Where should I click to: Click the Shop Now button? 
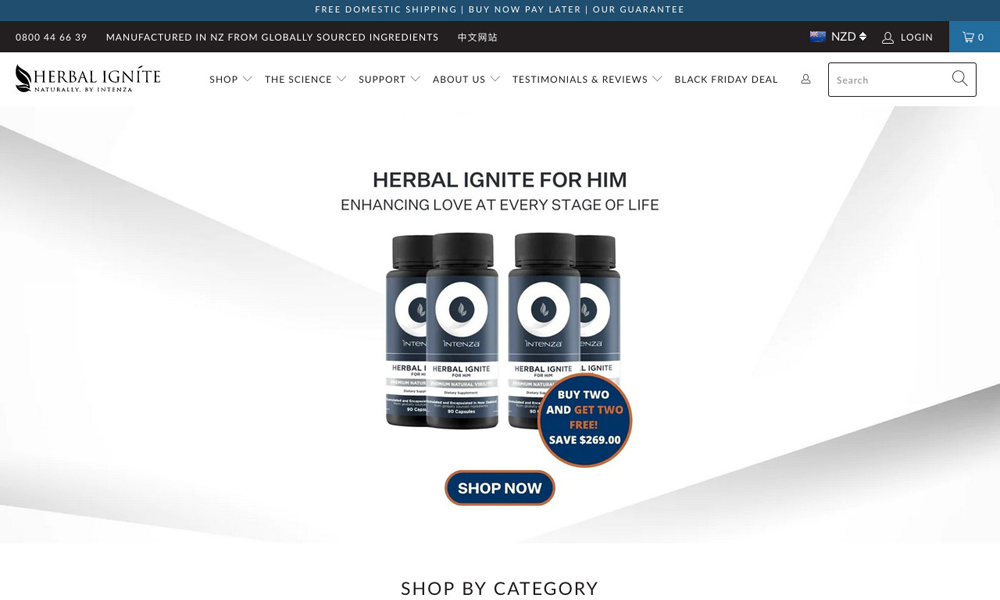point(500,488)
